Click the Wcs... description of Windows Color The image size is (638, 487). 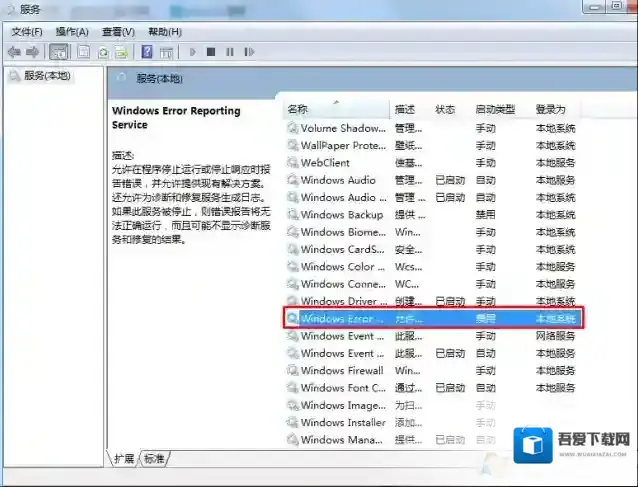[409, 266]
